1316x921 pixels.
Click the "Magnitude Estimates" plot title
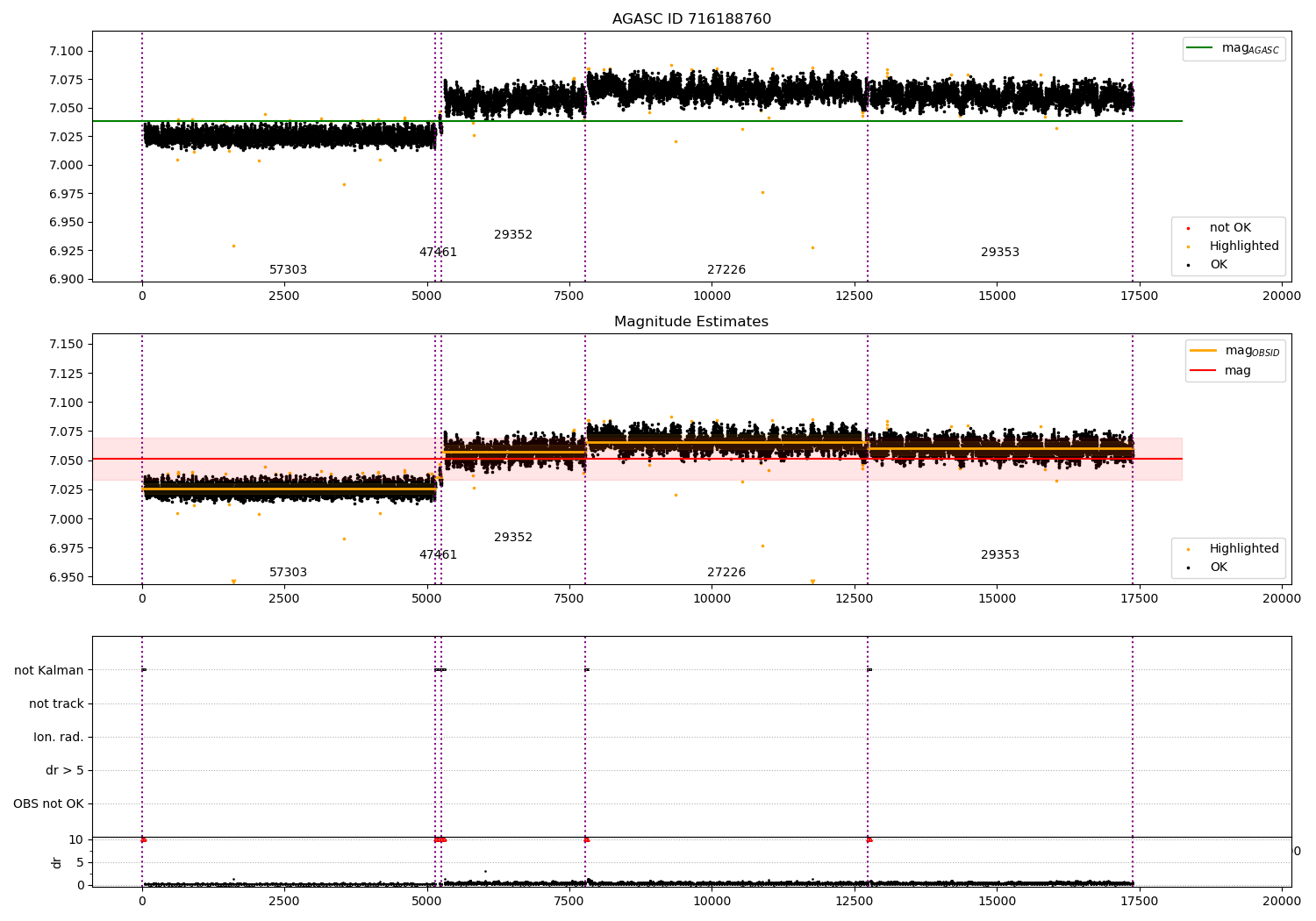click(x=691, y=322)
